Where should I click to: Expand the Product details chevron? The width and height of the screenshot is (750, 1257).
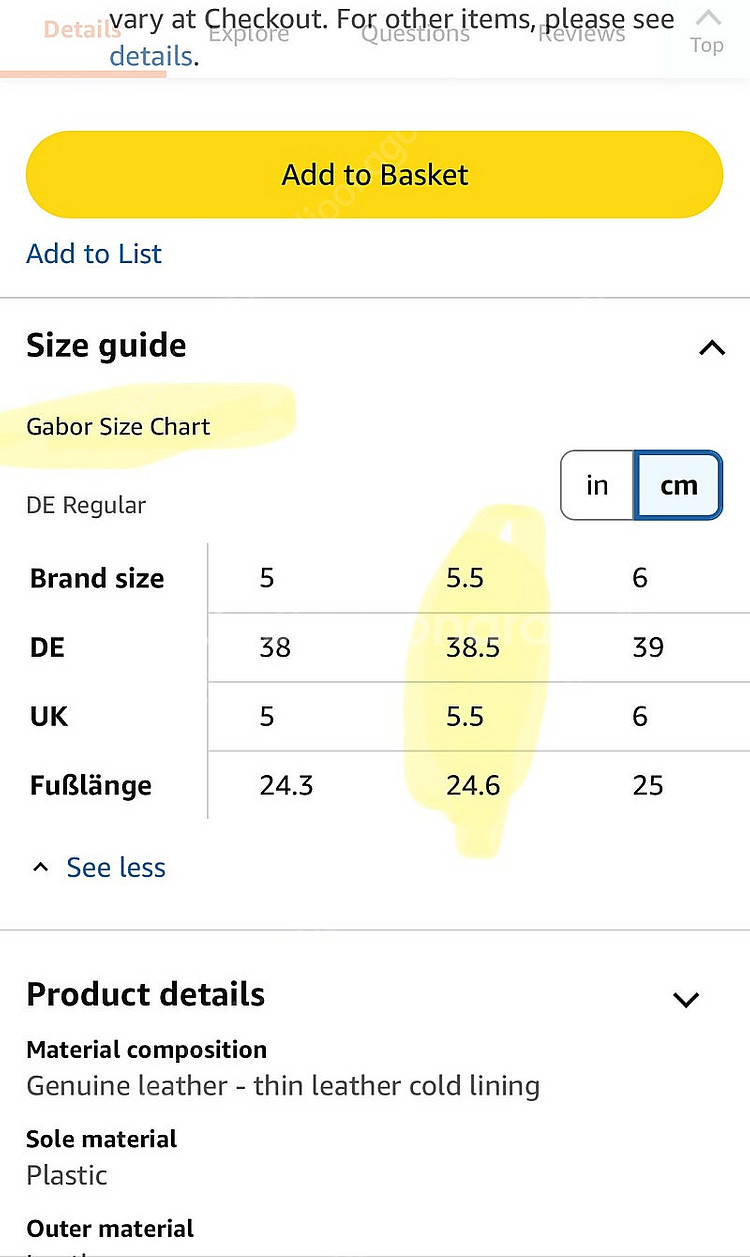(686, 999)
